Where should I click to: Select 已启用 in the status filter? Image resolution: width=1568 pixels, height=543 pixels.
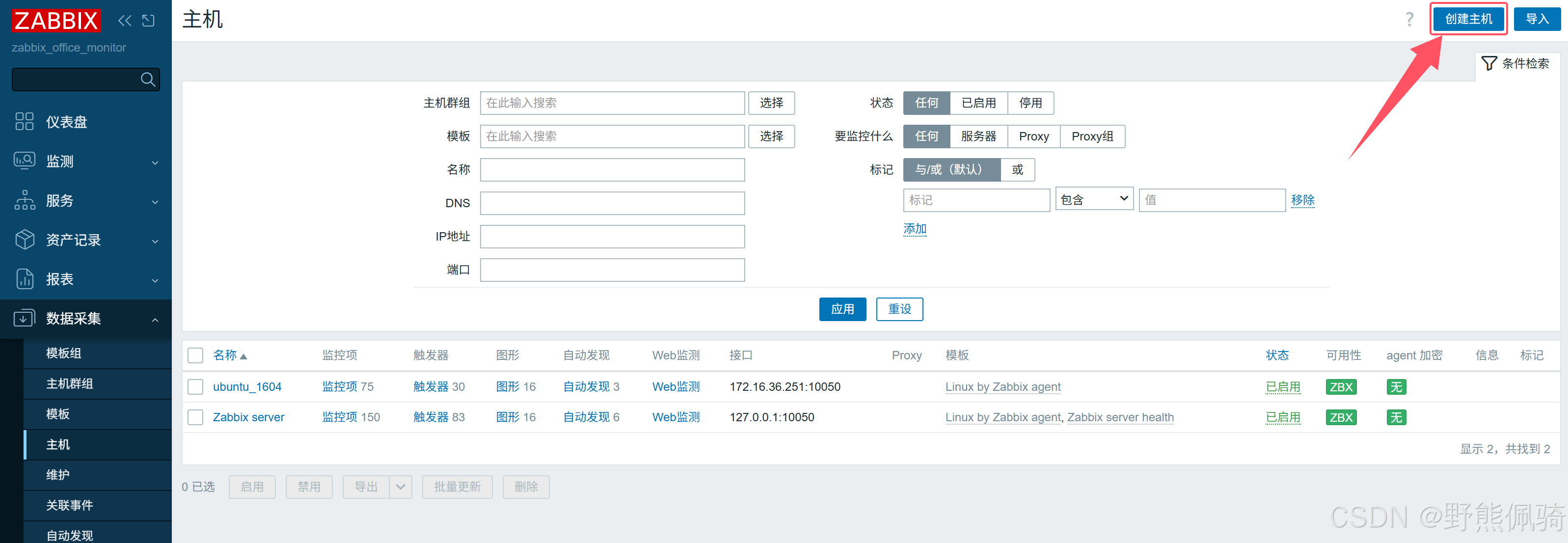[x=978, y=103]
